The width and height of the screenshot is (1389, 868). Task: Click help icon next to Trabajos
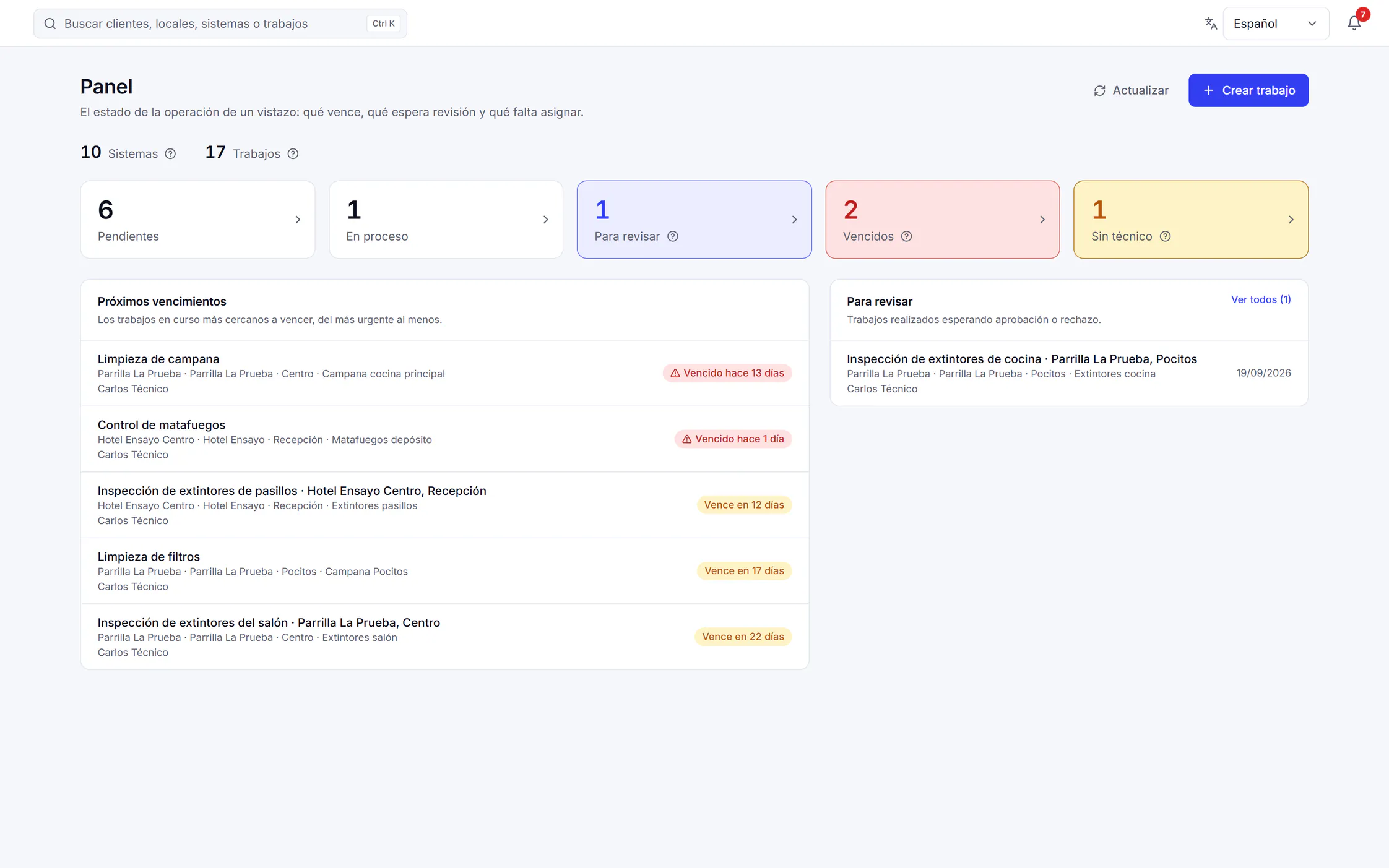293,154
